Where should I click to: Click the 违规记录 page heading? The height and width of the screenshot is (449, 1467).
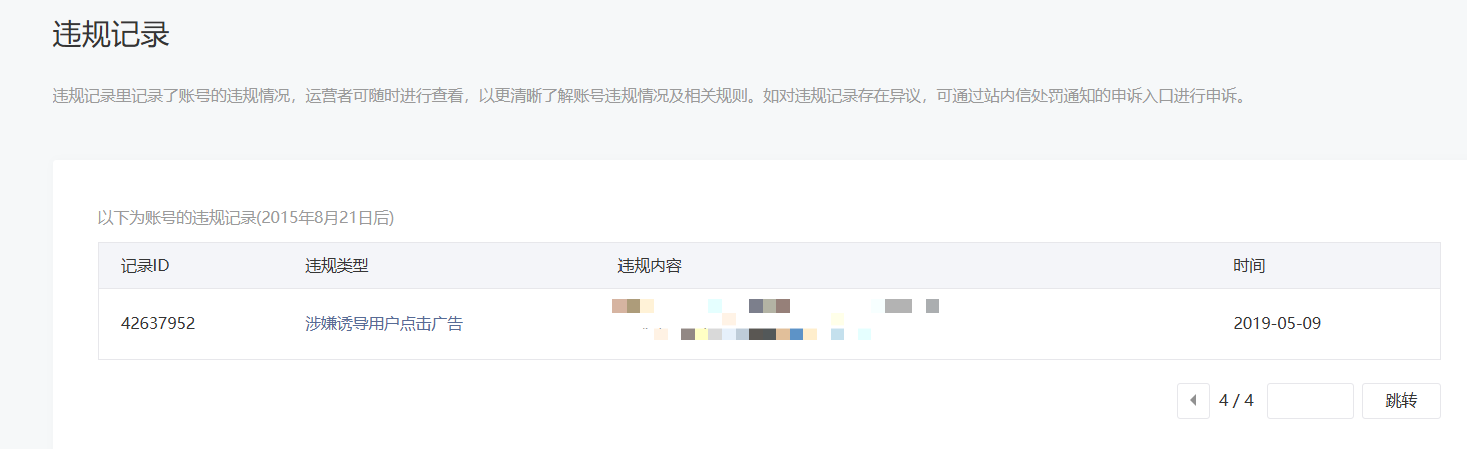click(111, 36)
